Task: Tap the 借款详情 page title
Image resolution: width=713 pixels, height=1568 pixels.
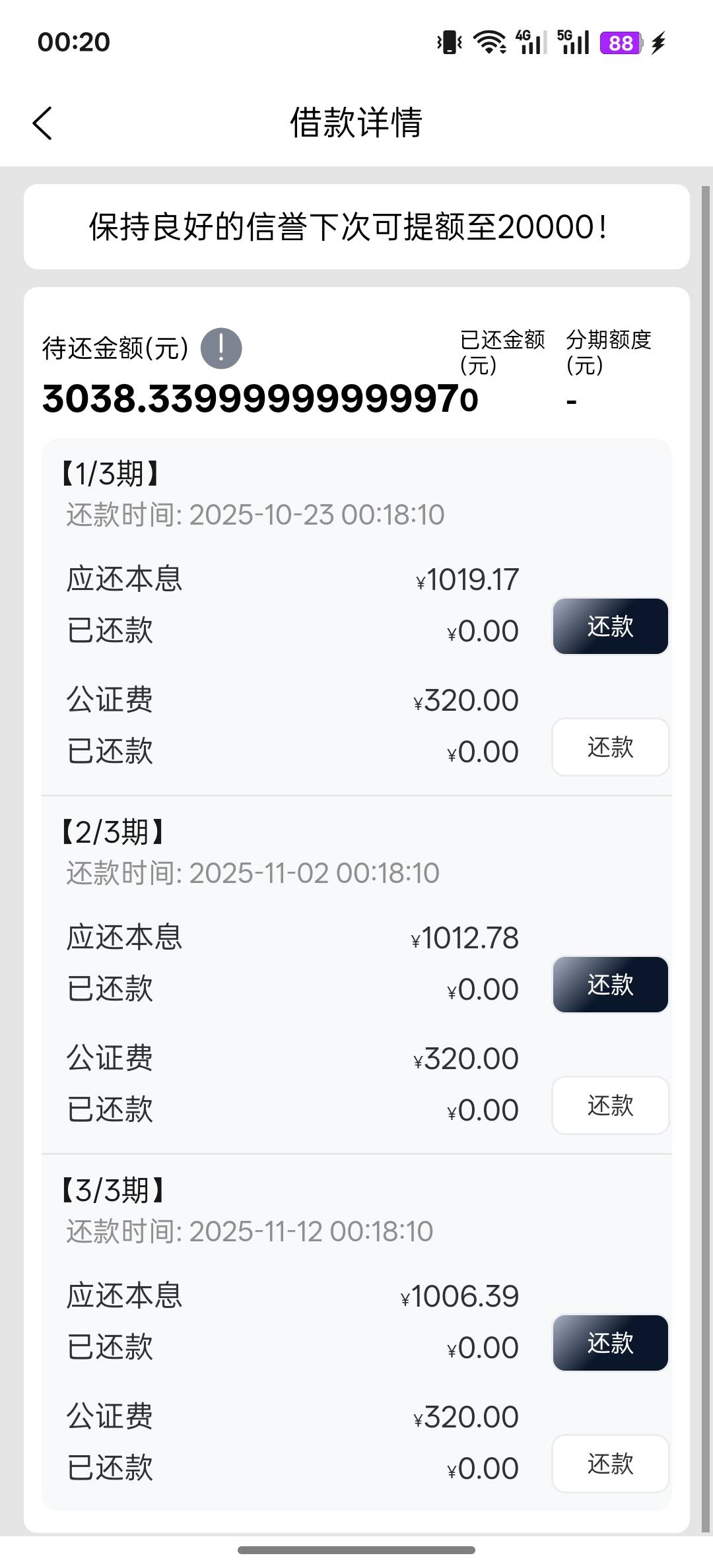Action: click(x=356, y=123)
